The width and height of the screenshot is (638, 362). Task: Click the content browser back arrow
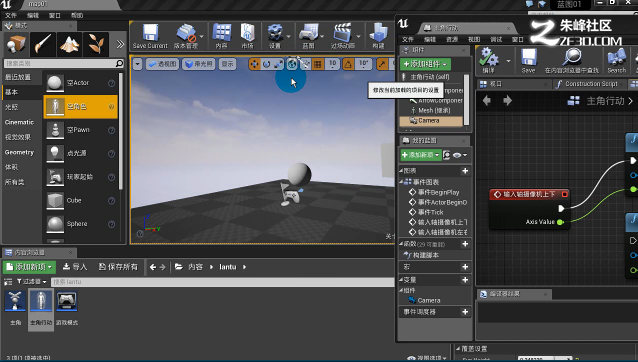pyautogui.click(x=153, y=267)
